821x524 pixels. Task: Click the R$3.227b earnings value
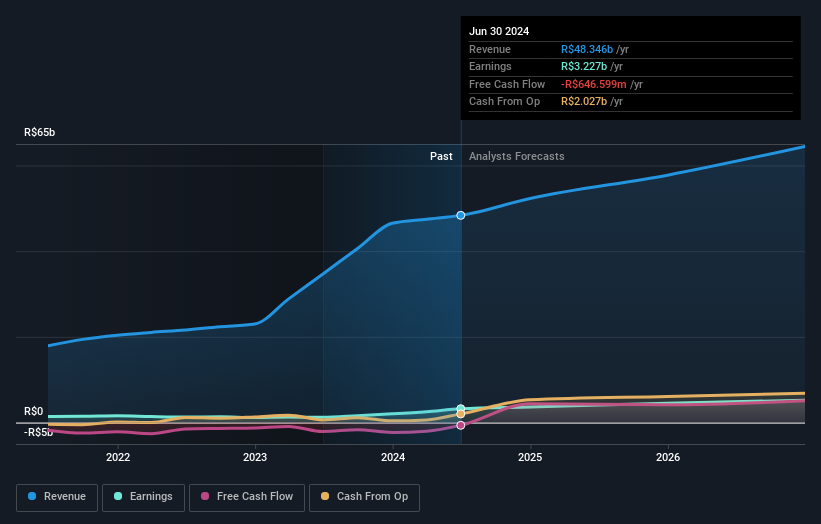[584, 66]
